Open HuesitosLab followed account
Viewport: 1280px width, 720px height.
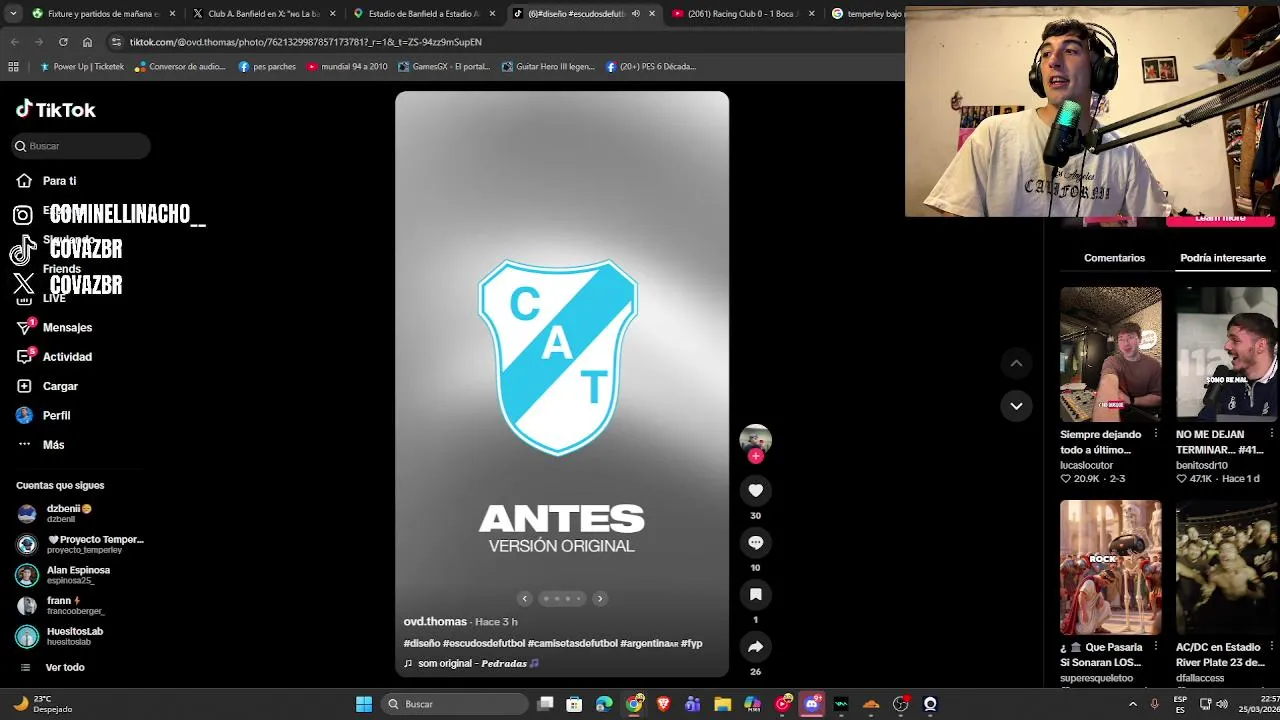click(61, 636)
